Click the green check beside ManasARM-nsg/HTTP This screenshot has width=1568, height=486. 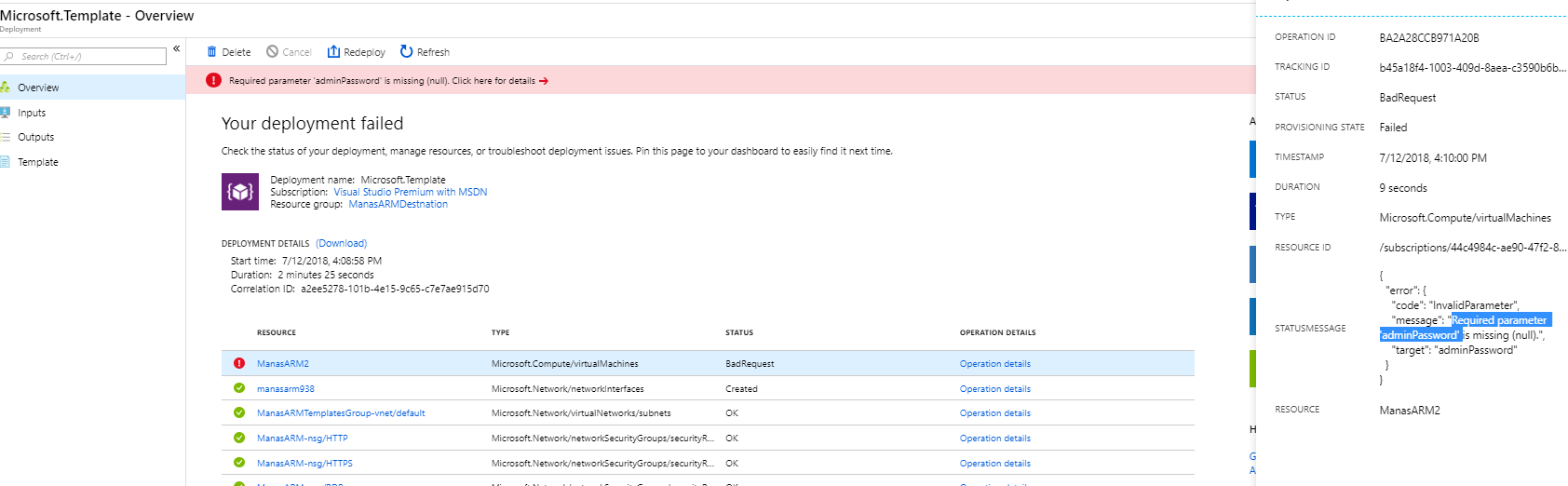[x=239, y=438]
